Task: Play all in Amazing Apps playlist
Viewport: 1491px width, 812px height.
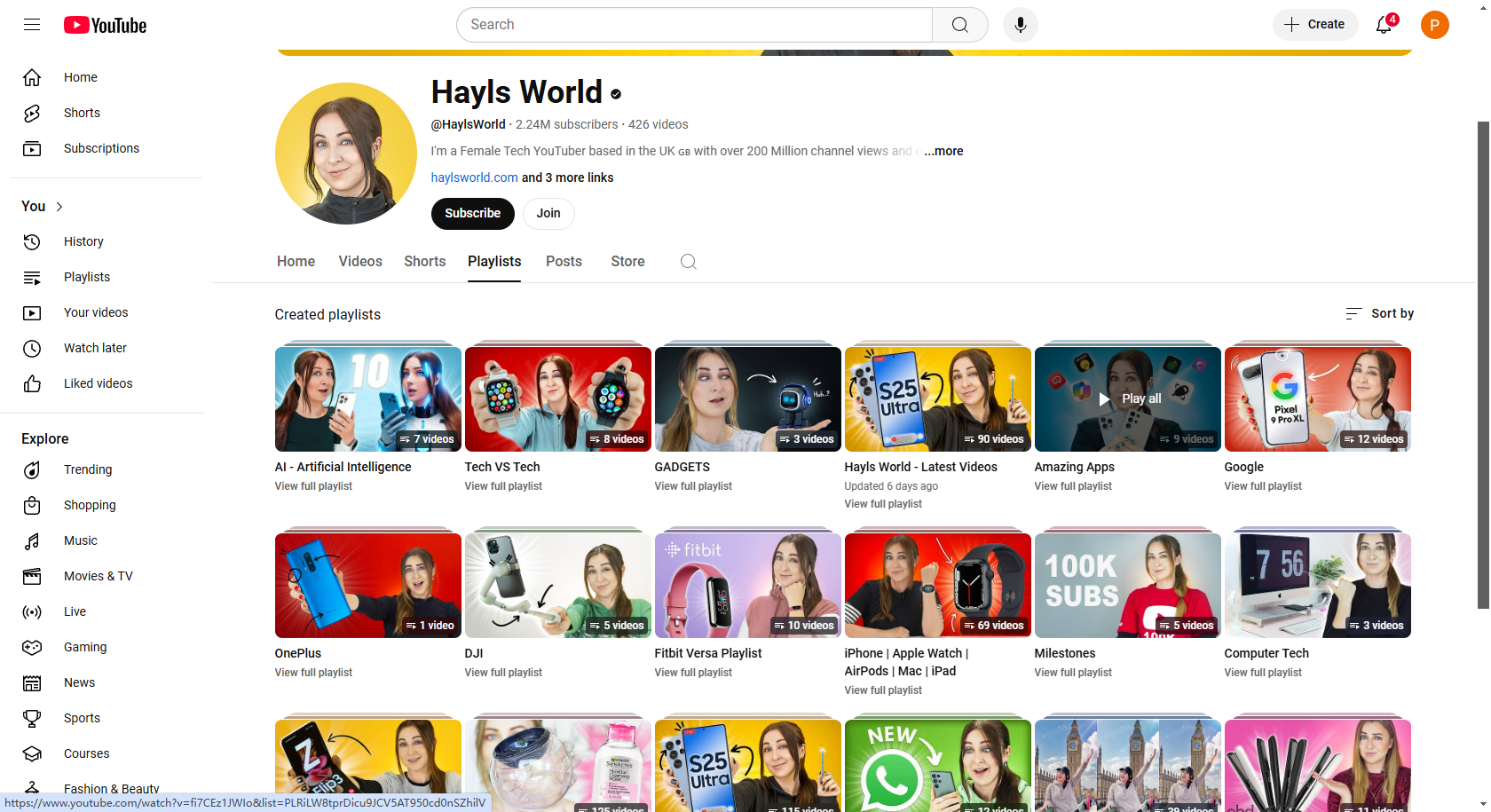Action: click(1128, 399)
